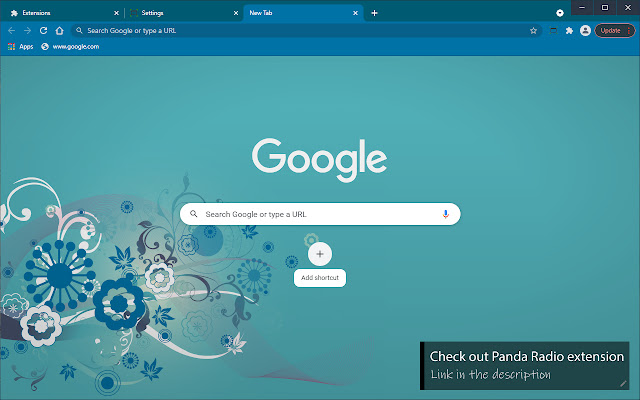Open the media control icon left of extensions
The height and width of the screenshot is (400, 640).
click(553, 31)
